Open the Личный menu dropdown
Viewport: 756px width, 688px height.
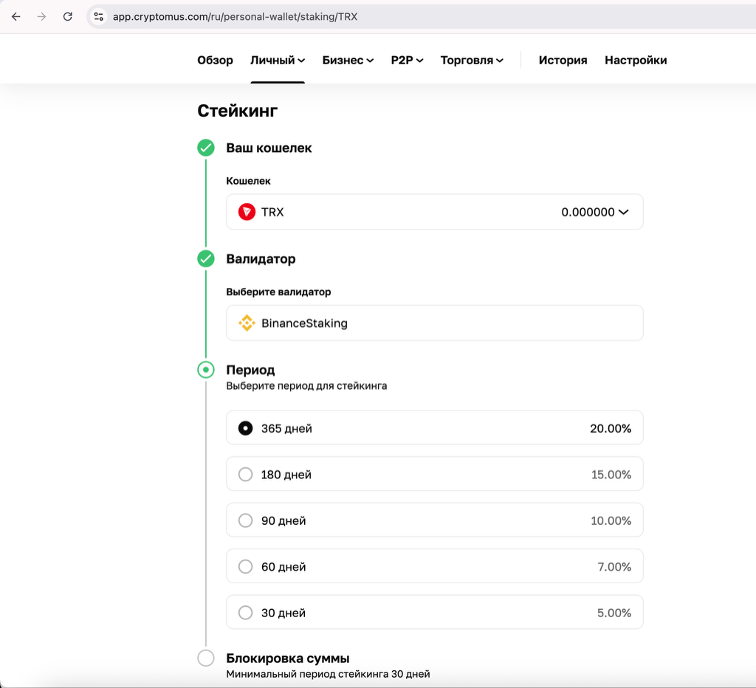(x=277, y=60)
